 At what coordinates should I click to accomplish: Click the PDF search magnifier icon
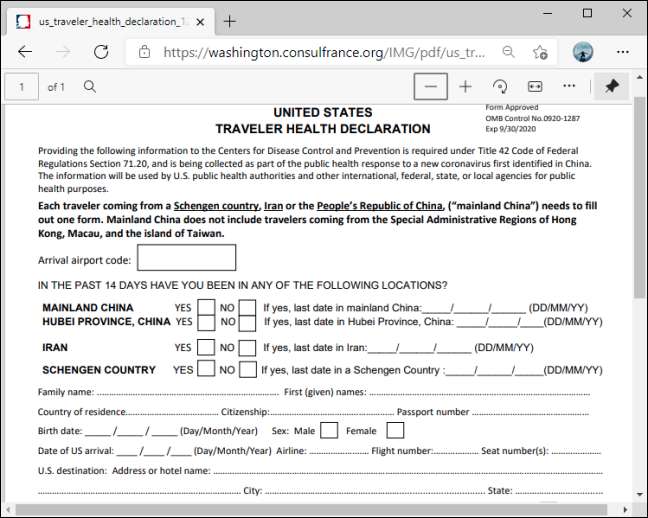[x=90, y=87]
